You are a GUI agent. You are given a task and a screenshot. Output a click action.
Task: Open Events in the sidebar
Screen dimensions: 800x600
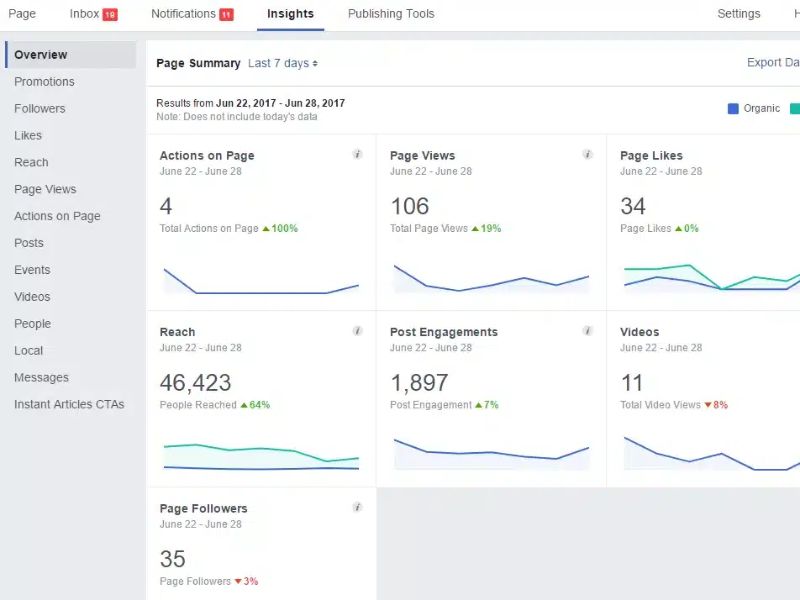pos(32,270)
